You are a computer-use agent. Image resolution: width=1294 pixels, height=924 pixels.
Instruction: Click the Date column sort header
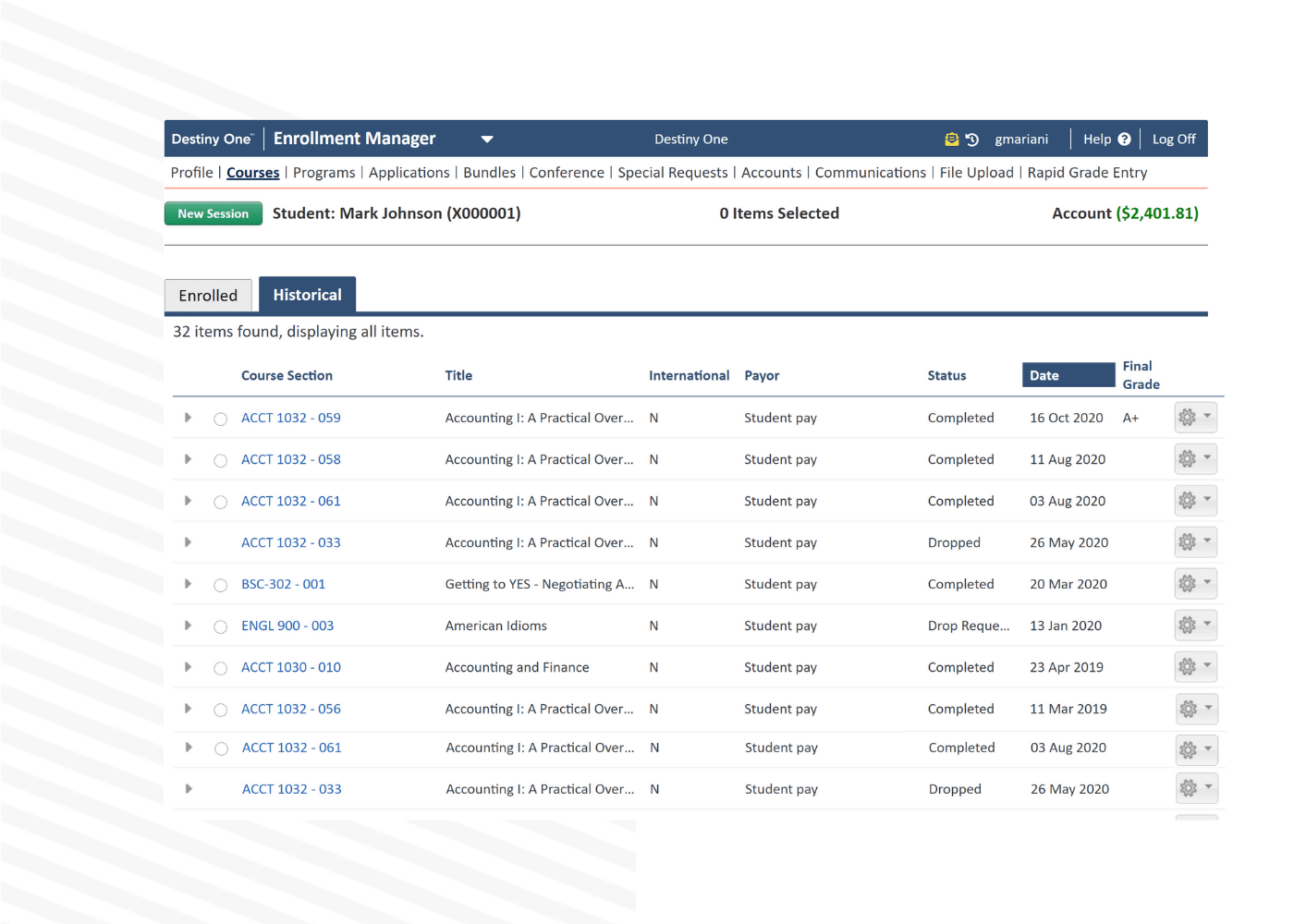click(x=1068, y=374)
